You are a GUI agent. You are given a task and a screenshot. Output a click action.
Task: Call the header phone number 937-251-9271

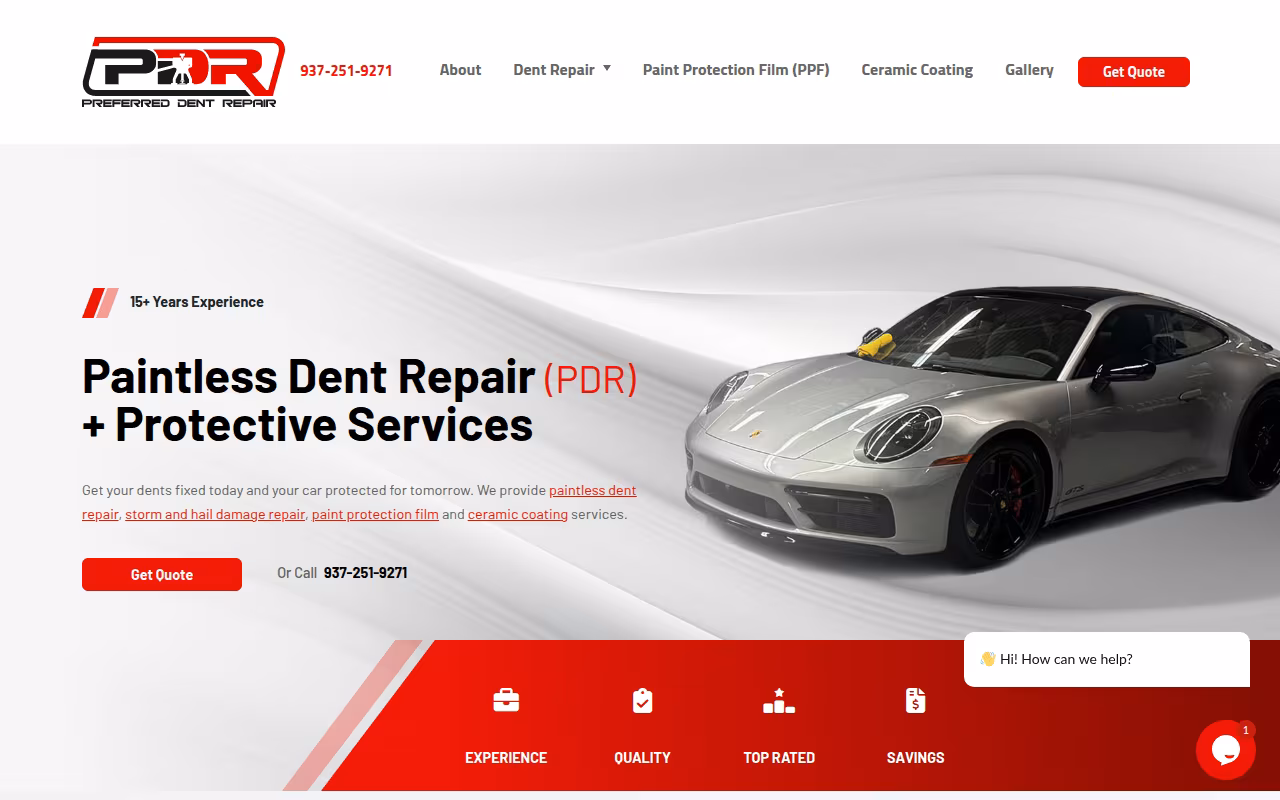tap(346, 71)
